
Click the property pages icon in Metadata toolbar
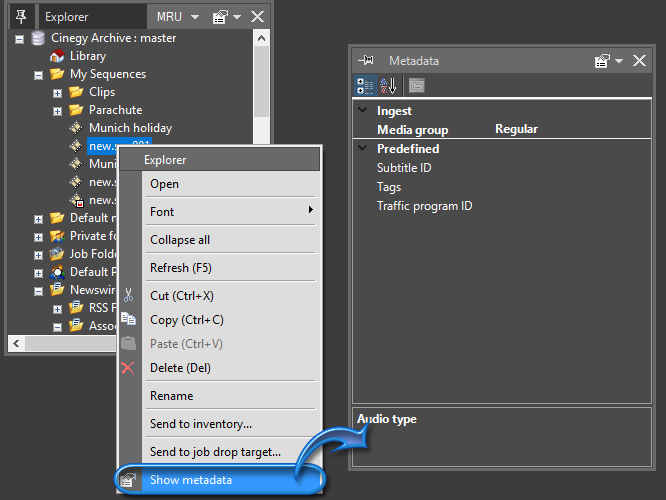point(416,86)
